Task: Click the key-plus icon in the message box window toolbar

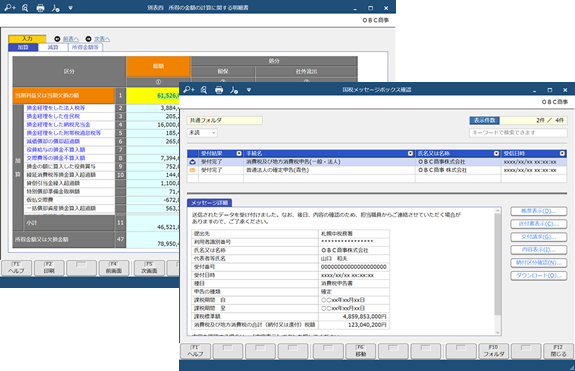Action: [x=189, y=89]
